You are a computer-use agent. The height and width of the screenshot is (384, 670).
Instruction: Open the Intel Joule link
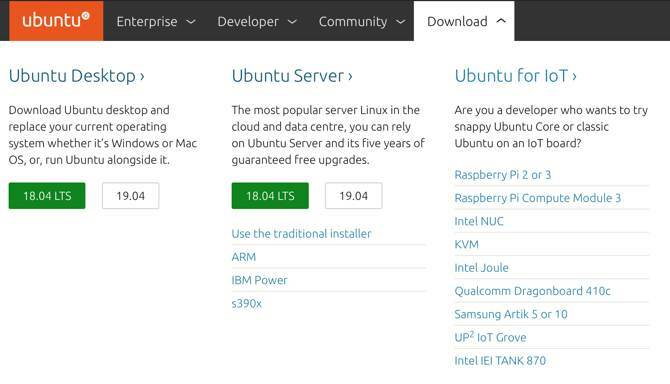tap(482, 268)
